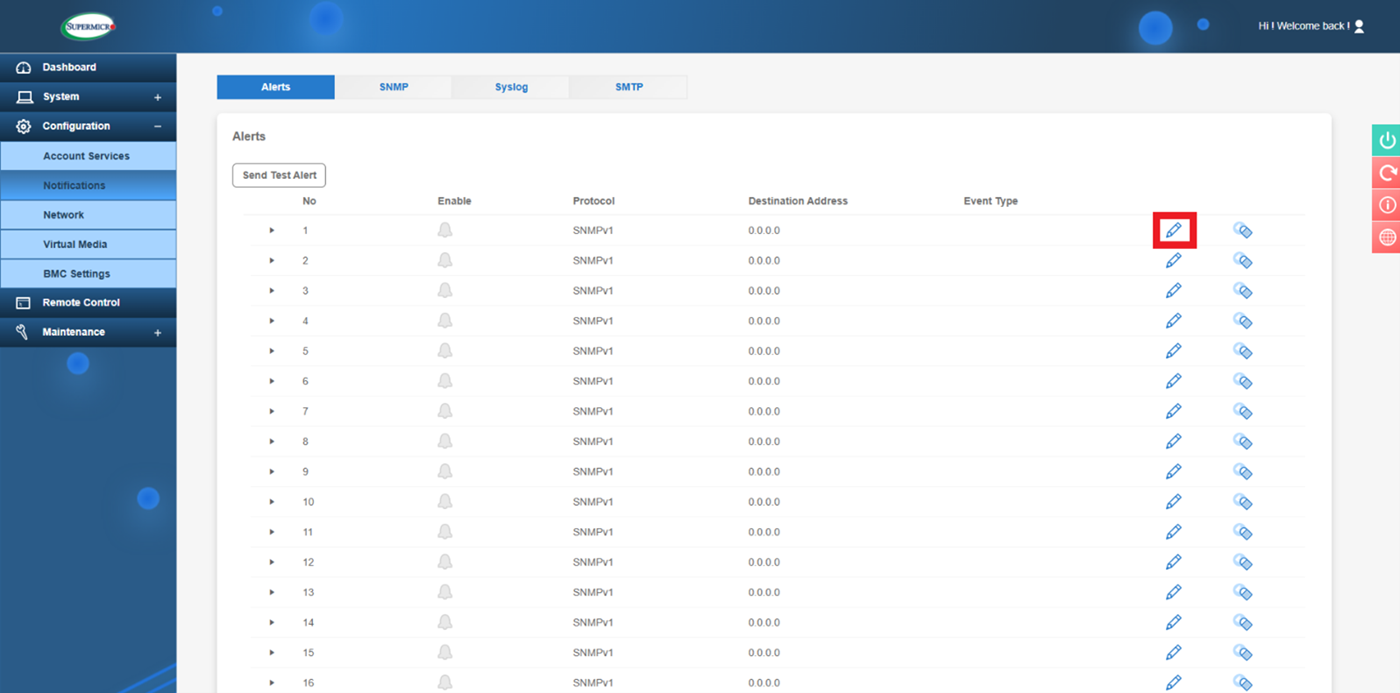
Task: Edit alert number 1 with the pencil icon
Action: point(1174,231)
